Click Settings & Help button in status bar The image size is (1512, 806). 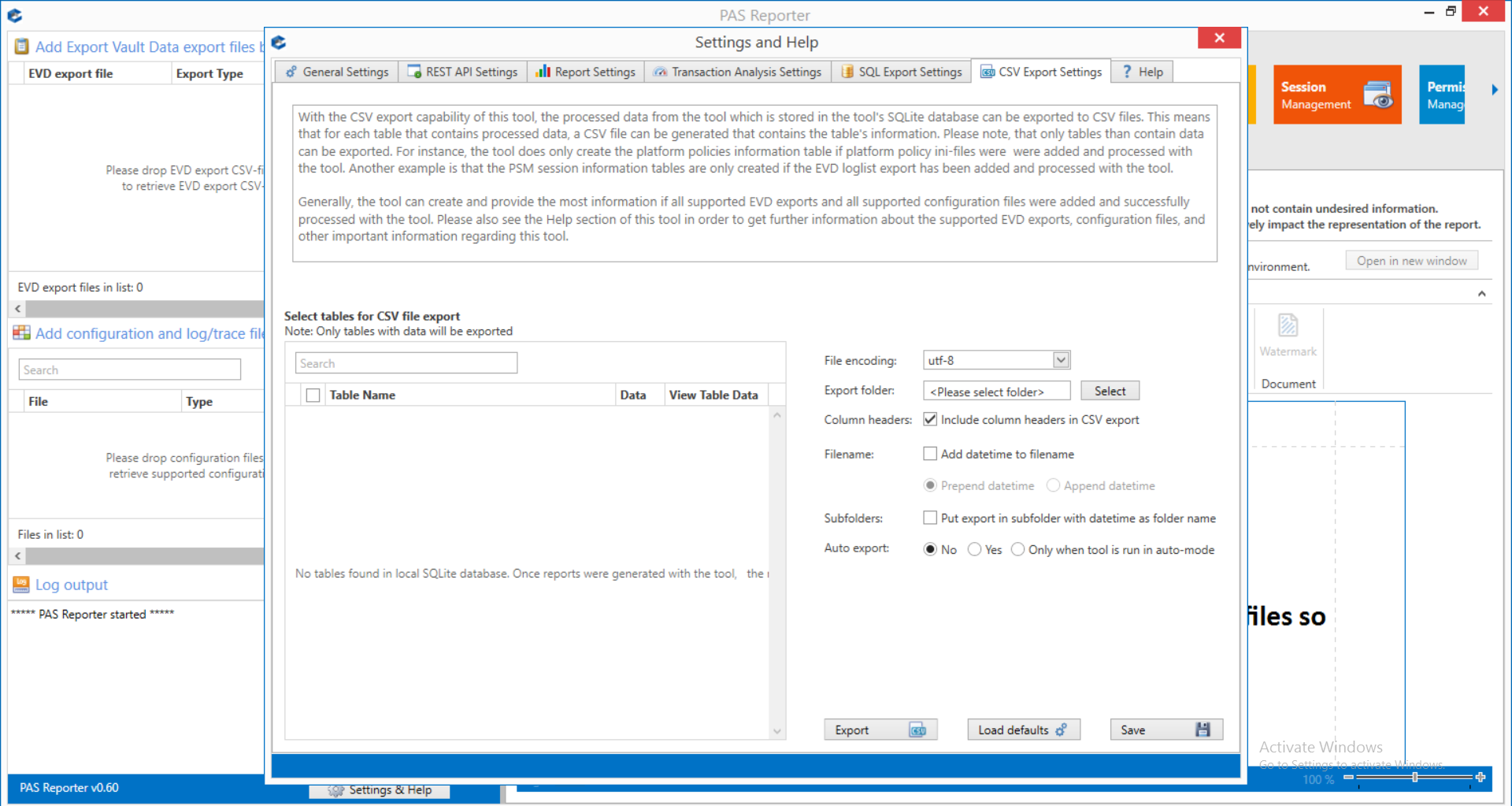pyautogui.click(x=380, y=791)
